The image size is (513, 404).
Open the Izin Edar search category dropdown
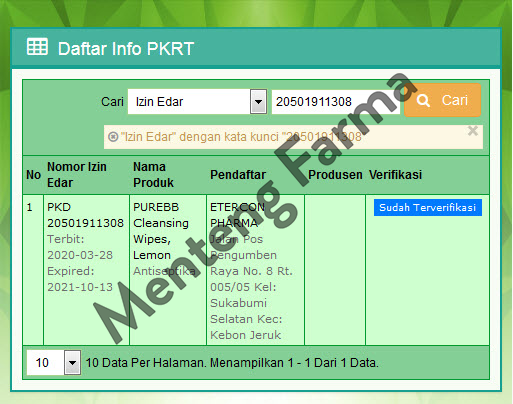(197, 102)
